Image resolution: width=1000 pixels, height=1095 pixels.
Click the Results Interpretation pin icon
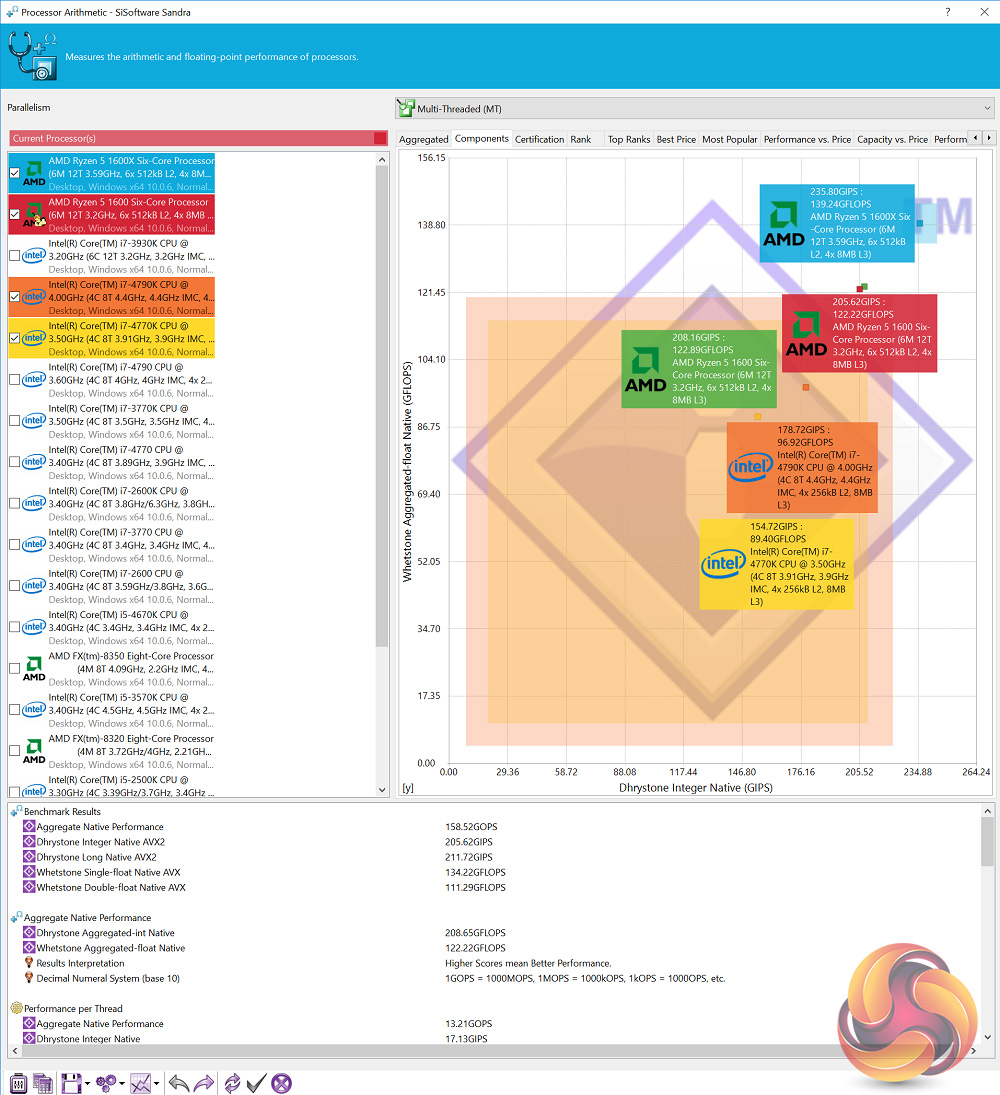click(29, 962)
